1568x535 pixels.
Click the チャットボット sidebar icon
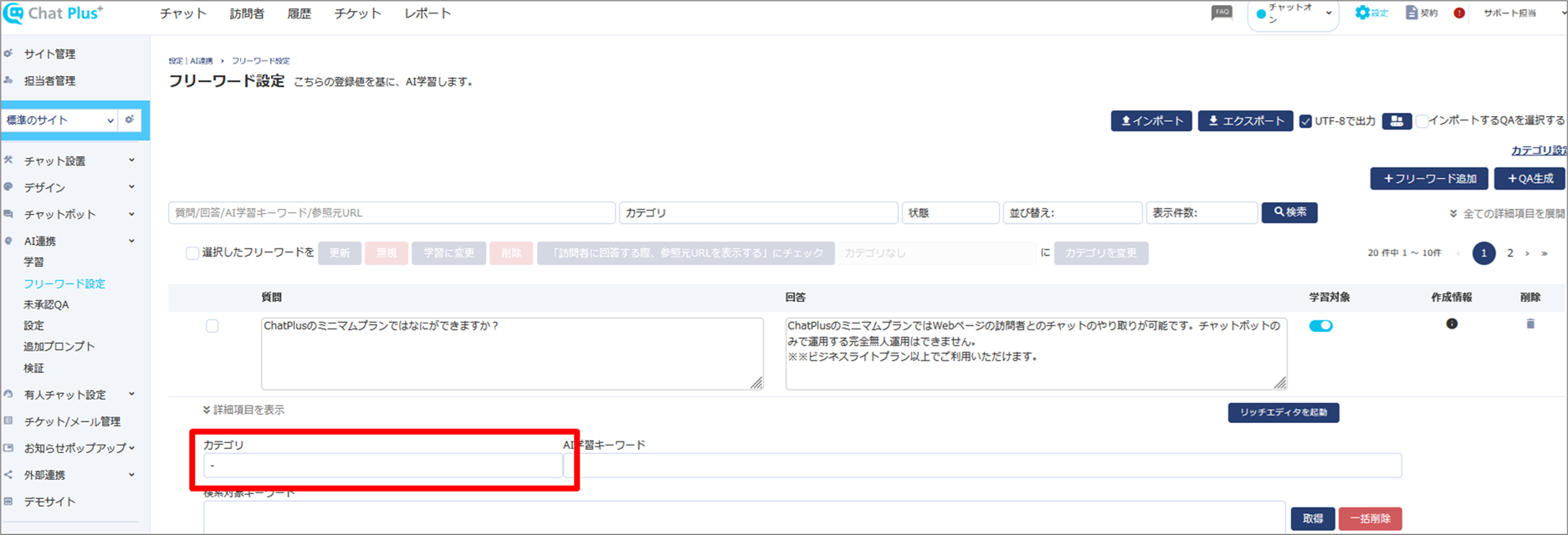click(8, 214)
